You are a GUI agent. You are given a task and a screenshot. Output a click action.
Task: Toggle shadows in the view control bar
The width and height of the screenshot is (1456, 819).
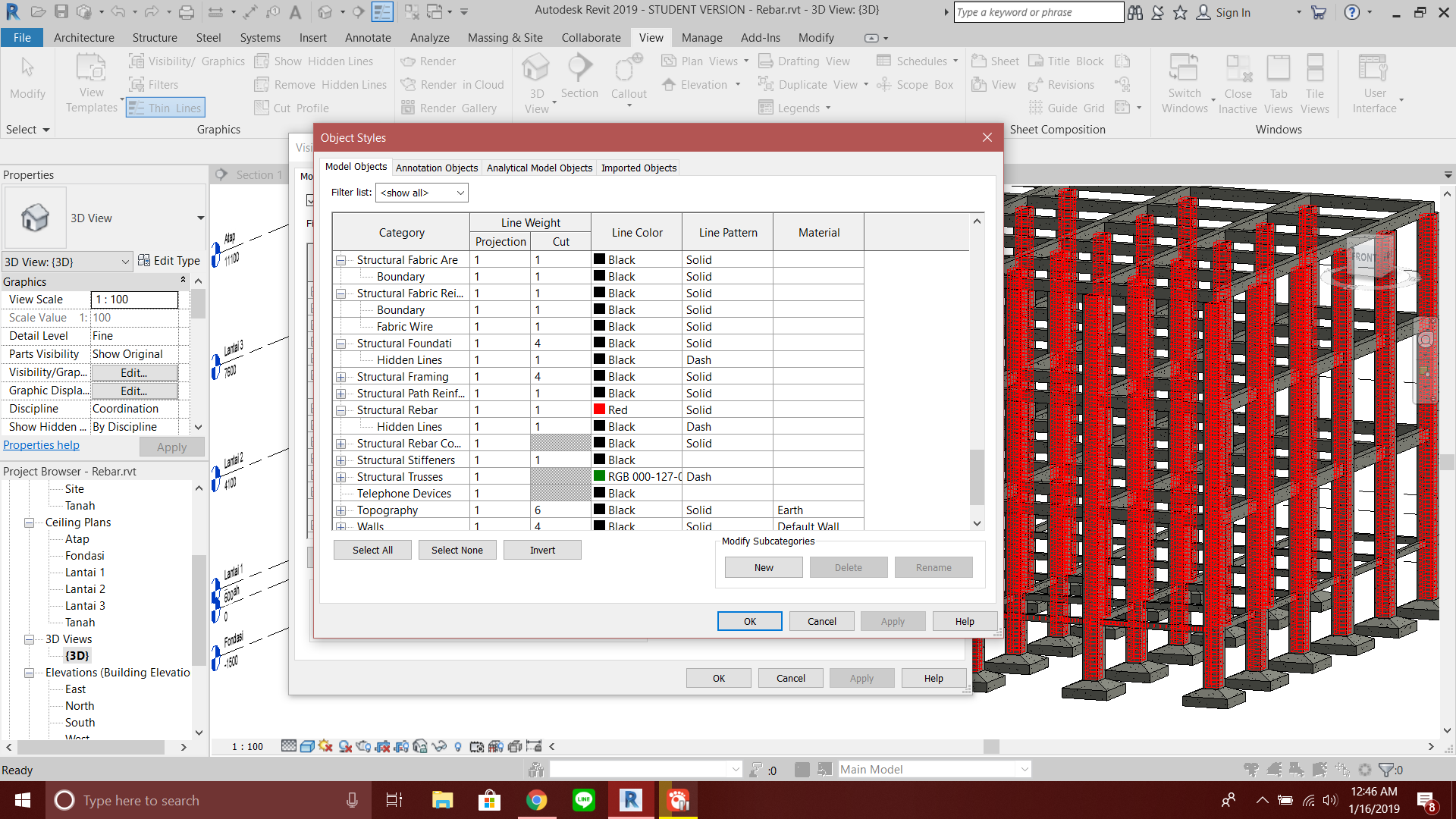tap(344, 746)
